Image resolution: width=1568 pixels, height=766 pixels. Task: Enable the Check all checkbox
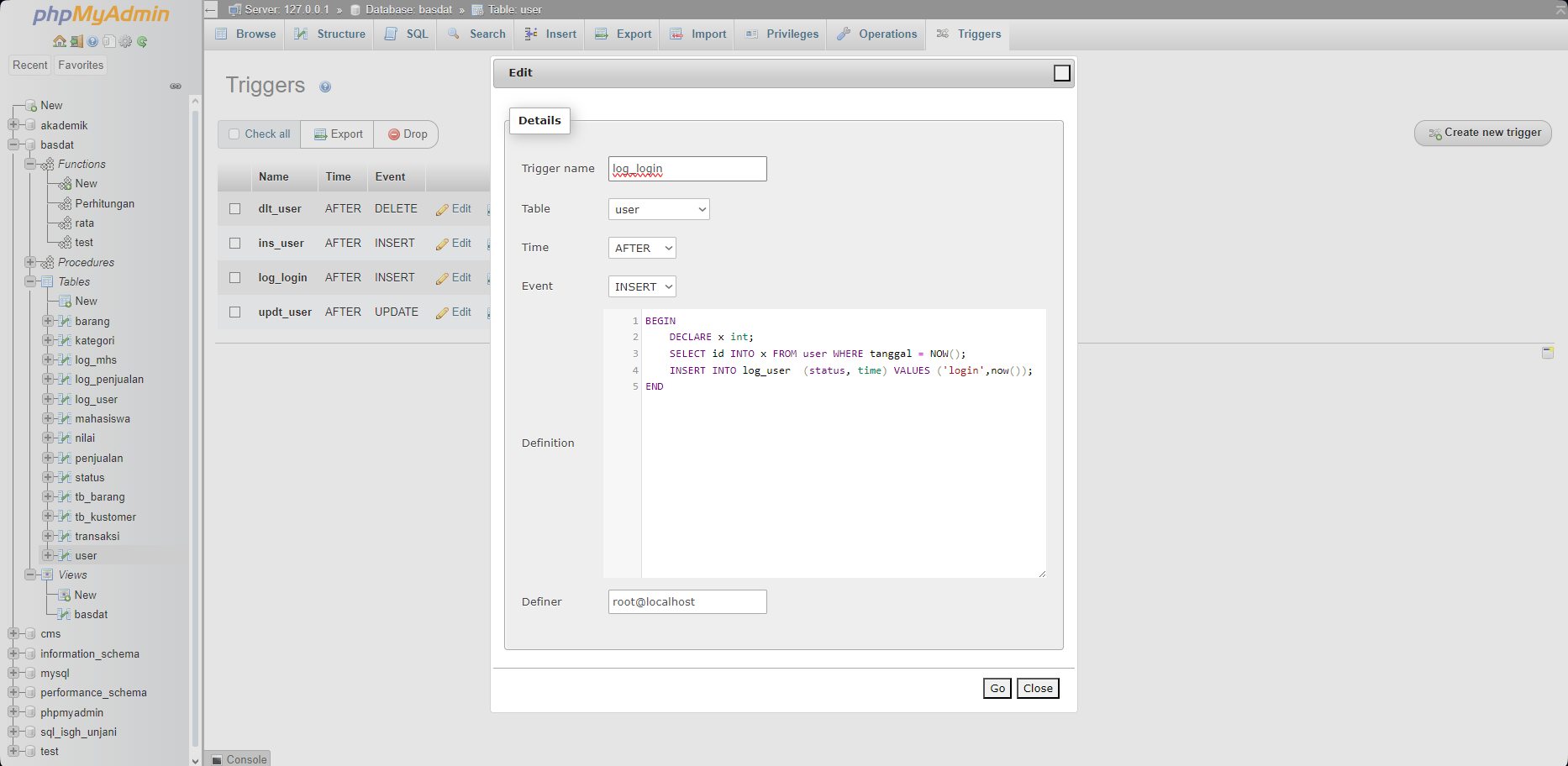[234, 134]
